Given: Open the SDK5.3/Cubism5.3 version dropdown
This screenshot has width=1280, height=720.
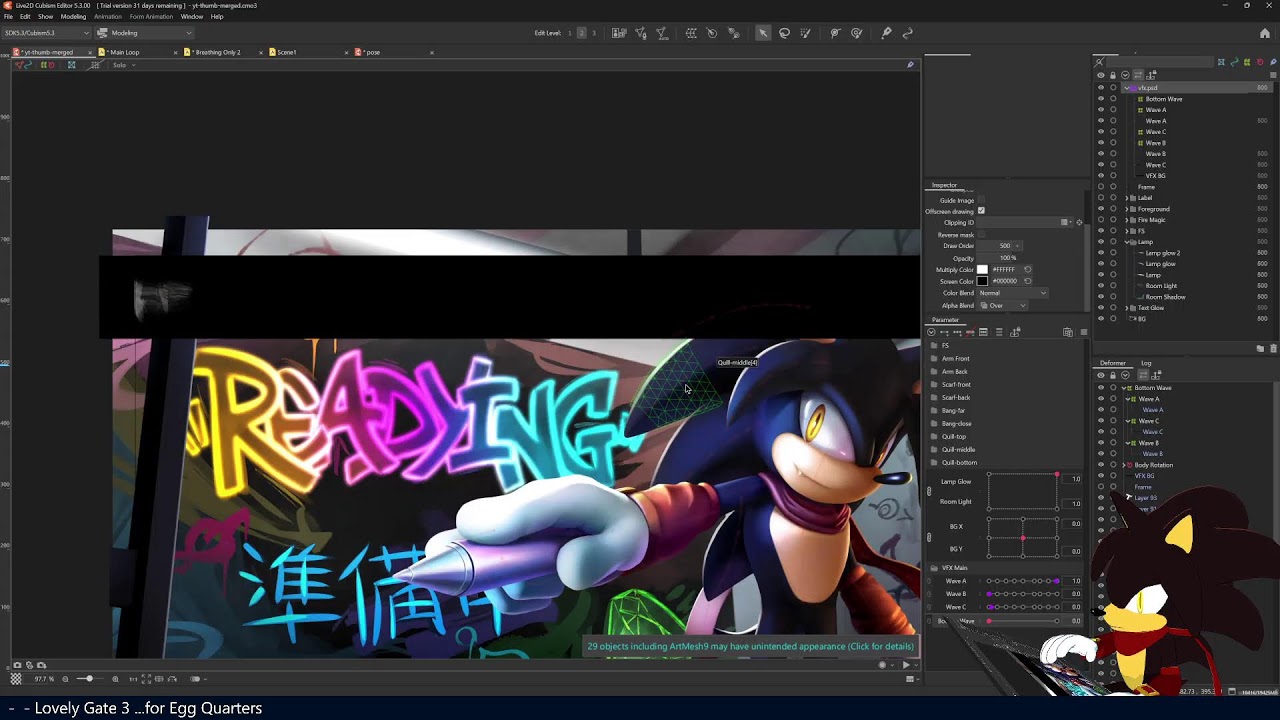Looking at the screenshot, I should 46,33.
